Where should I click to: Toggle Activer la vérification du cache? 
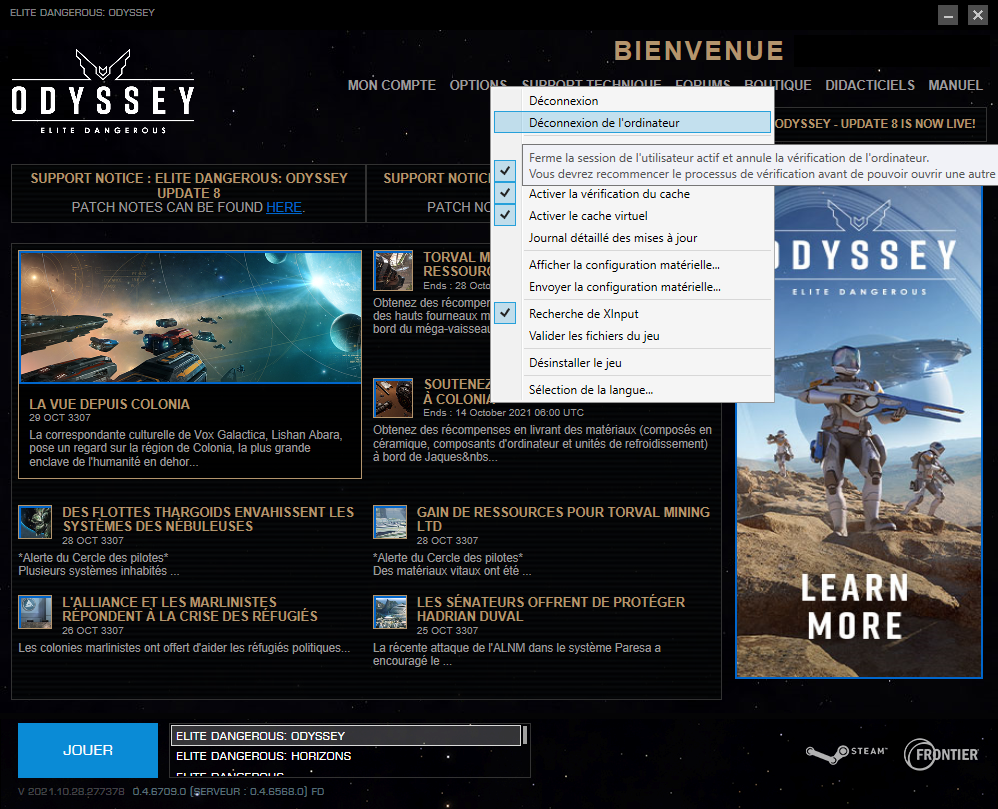(633, 193)
